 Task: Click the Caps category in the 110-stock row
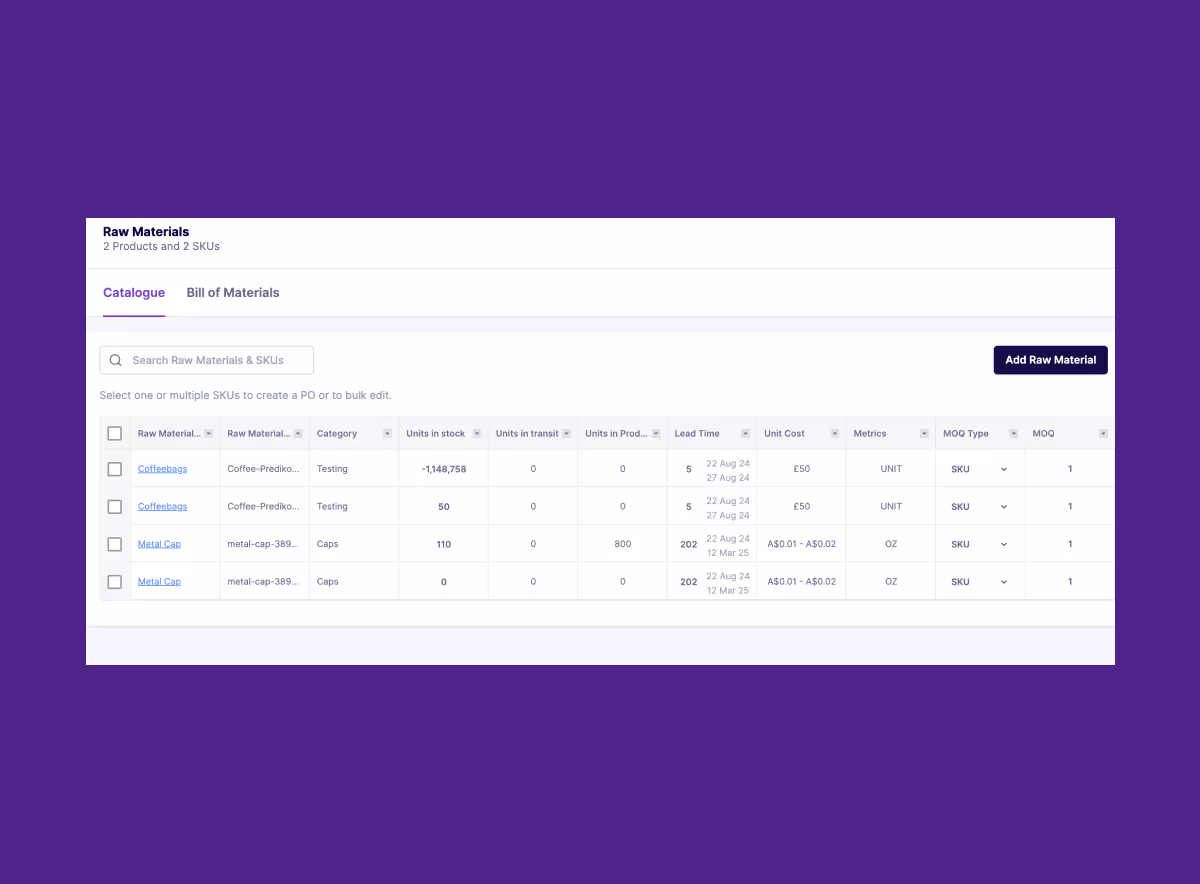[328, 544]
